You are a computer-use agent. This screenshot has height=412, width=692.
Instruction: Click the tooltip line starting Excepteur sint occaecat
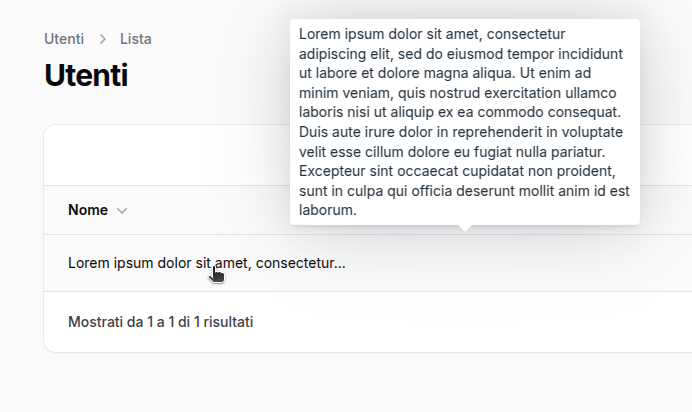coord(457,171)
